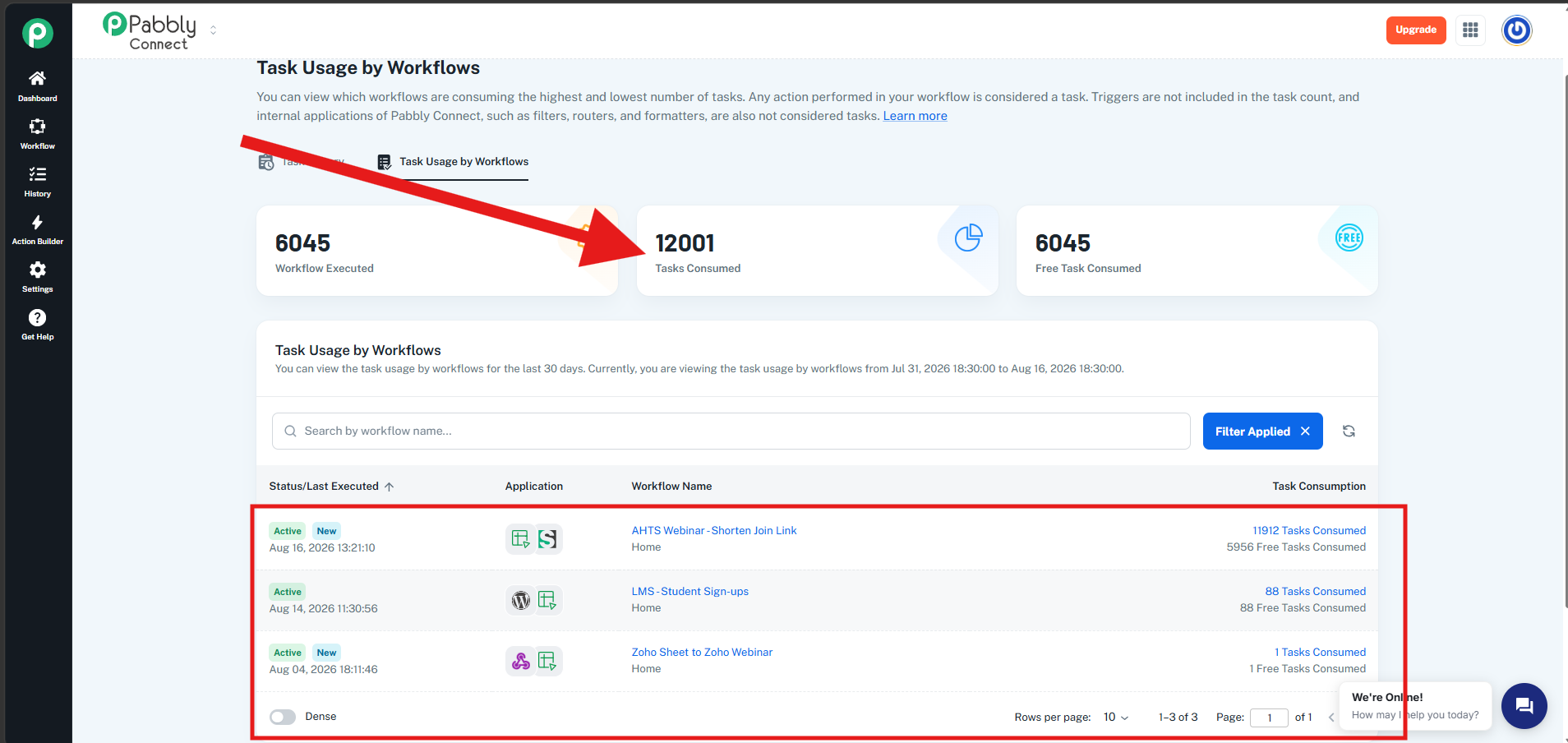Click the Aug 16, 2026 13:21:10 timestamp
1568x743 pixels.
click(322, 548)
